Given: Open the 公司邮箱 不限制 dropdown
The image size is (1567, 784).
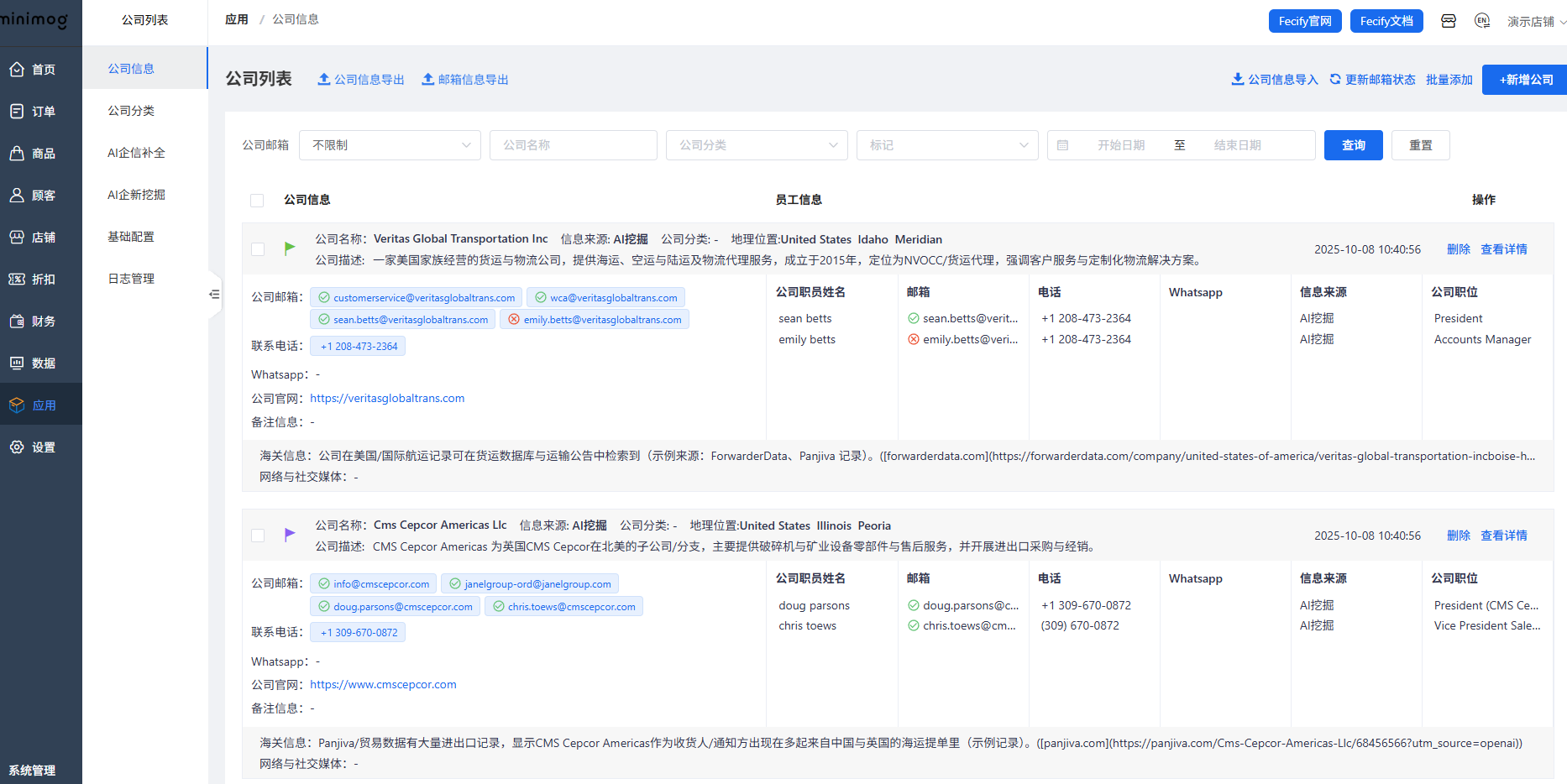Looking at the screenshot, I should [x=390, y=145].
